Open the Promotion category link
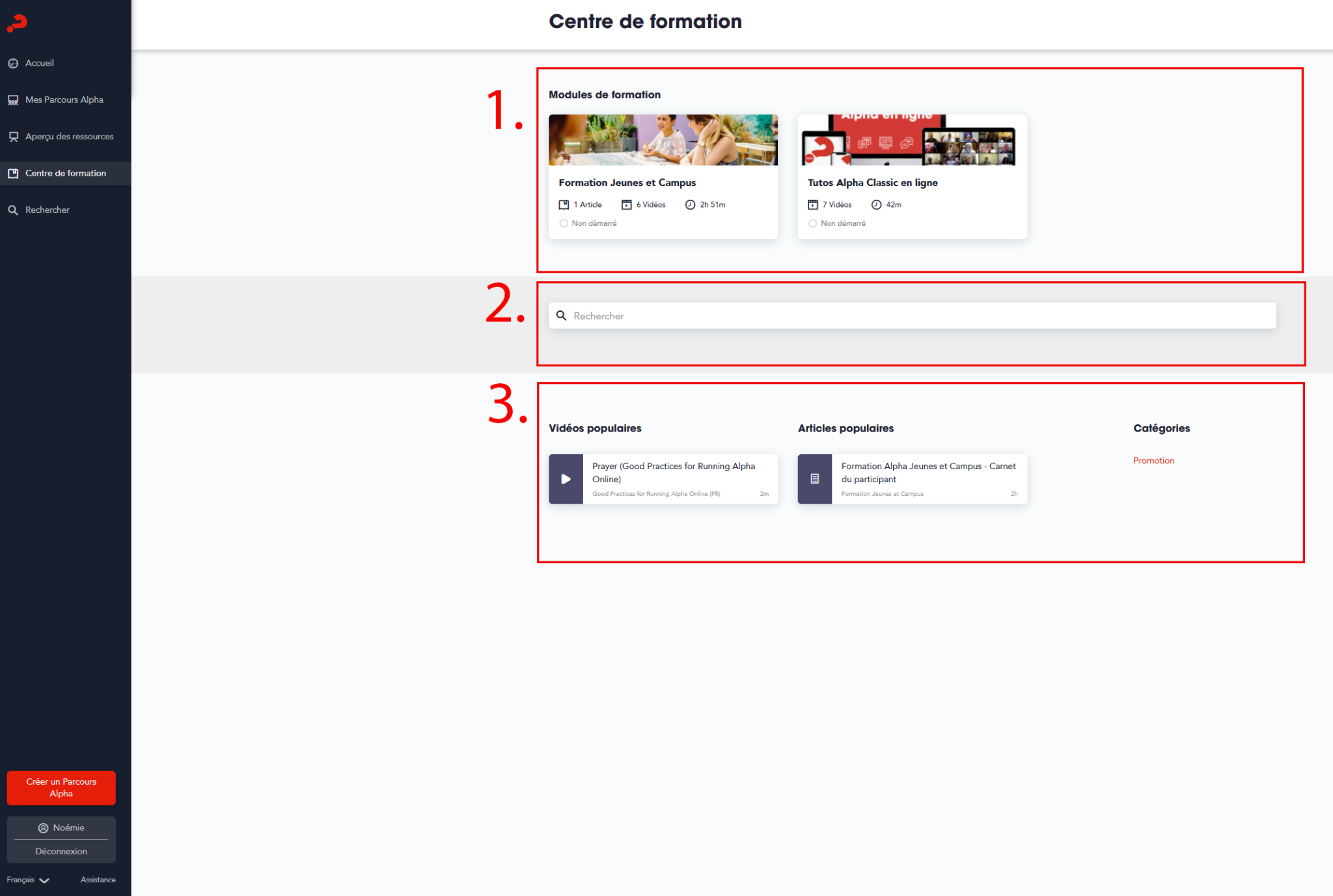 click(x=1153, y=461)
